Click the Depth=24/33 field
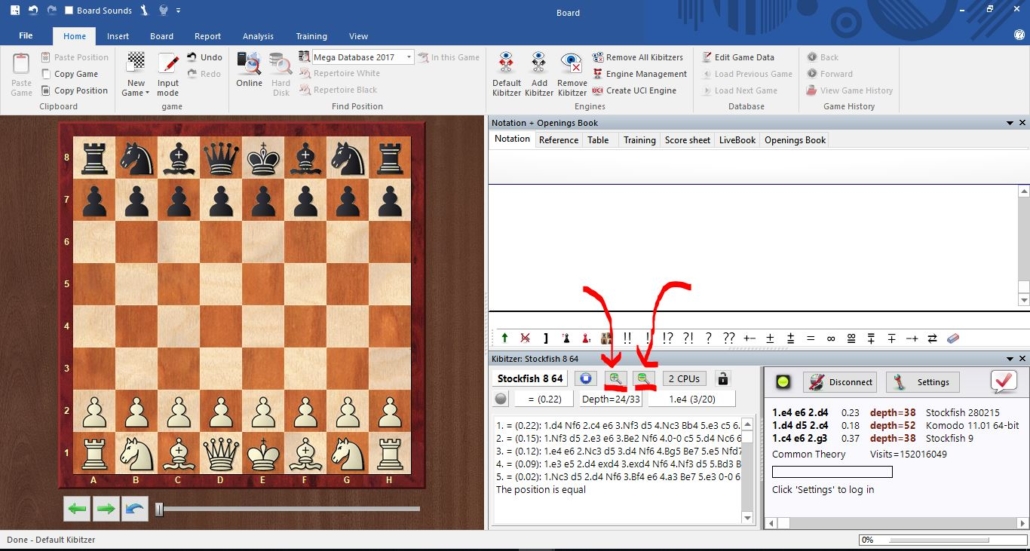This screenshot has height=551, width=1030. tap(611, 399)
